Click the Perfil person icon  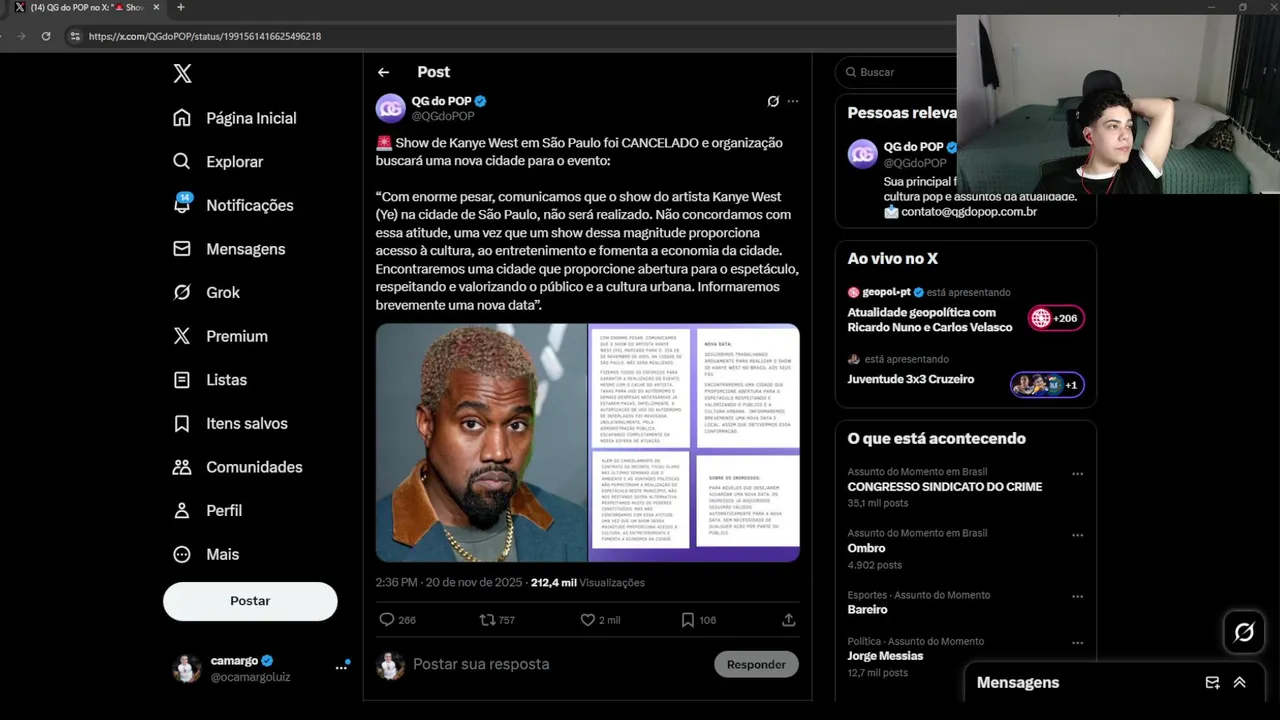(x=182, y=510)
